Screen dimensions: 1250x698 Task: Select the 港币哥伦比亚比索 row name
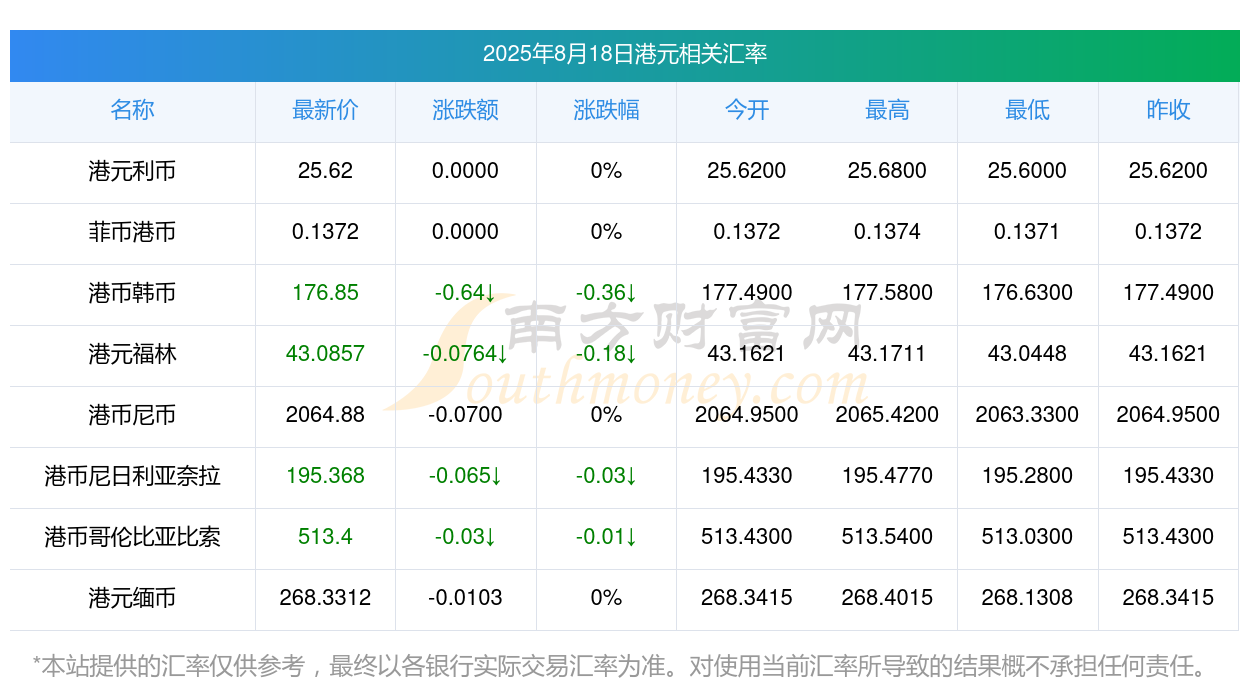[132, 537]
